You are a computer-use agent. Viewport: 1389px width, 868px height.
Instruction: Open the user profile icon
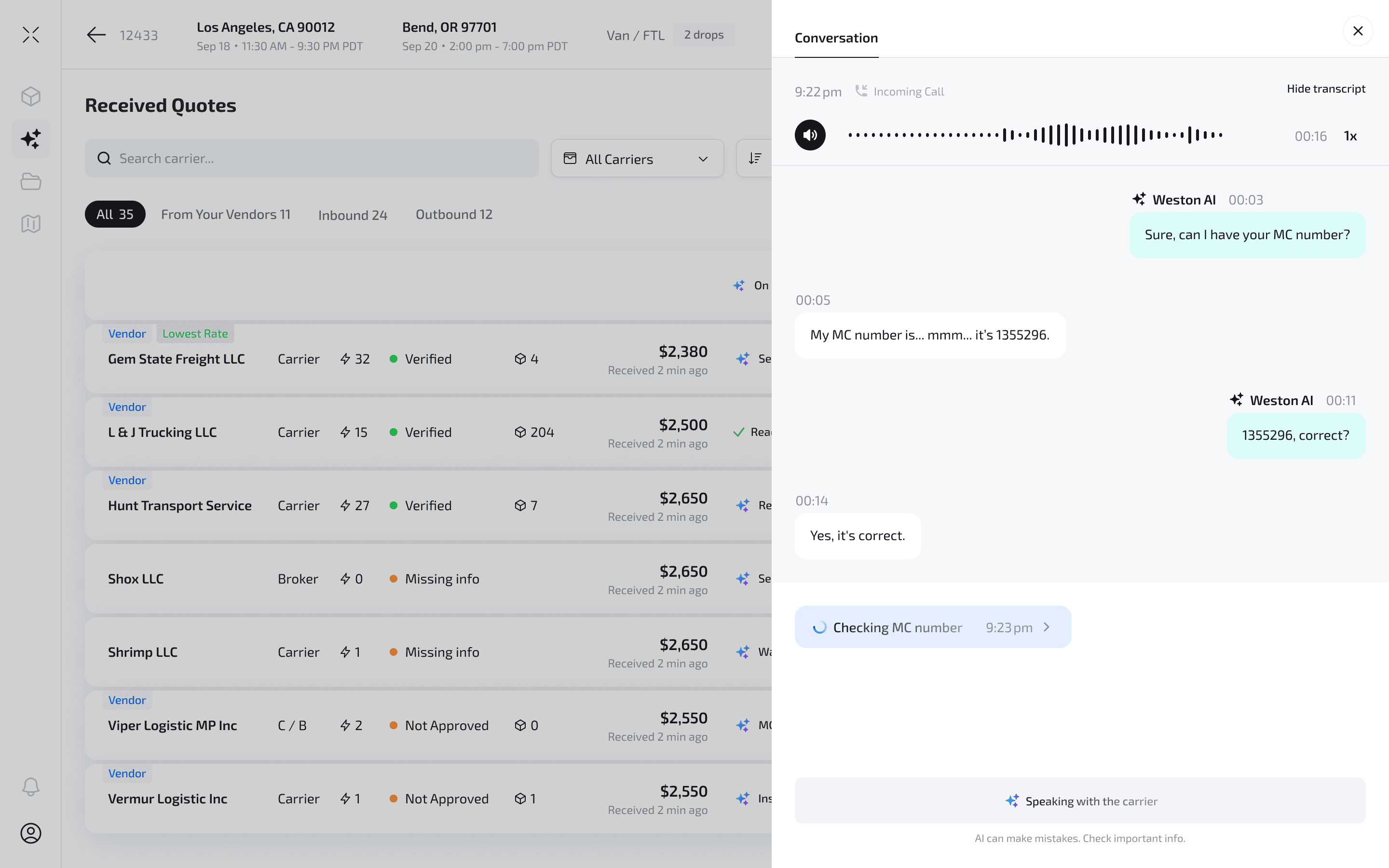click(31, 833)
